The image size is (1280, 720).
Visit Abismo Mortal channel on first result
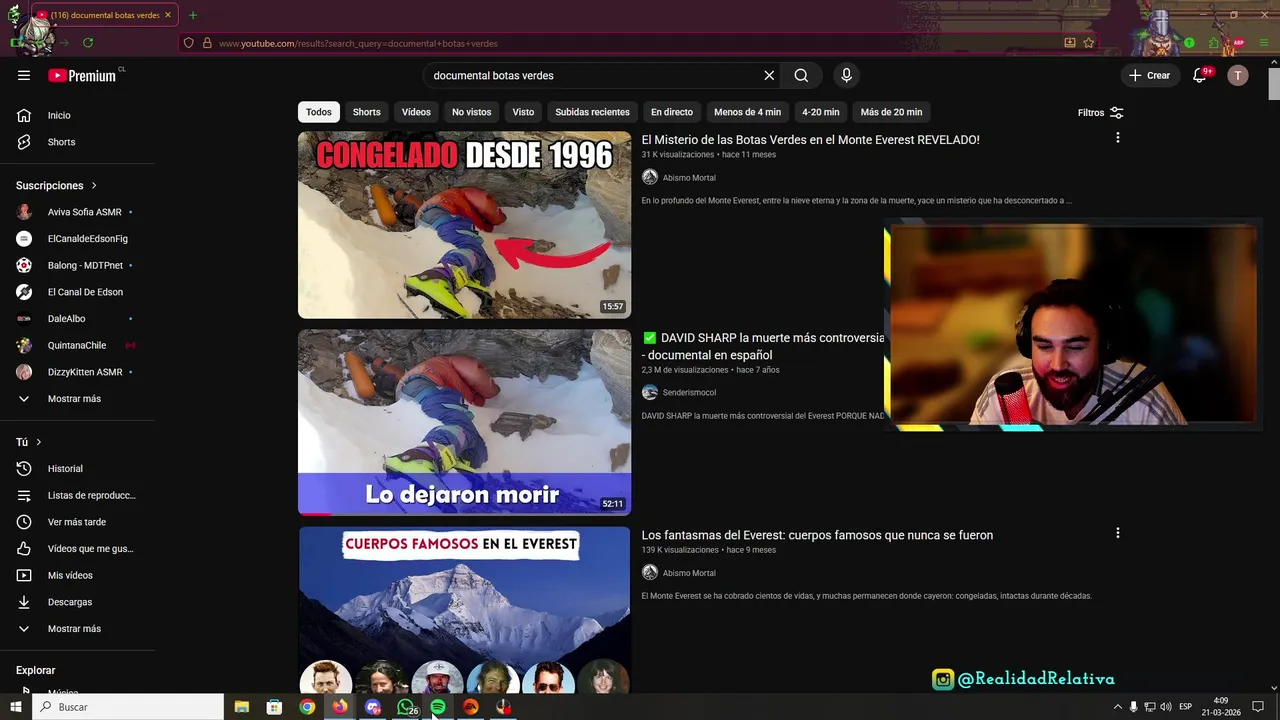[x=688, y=178]
